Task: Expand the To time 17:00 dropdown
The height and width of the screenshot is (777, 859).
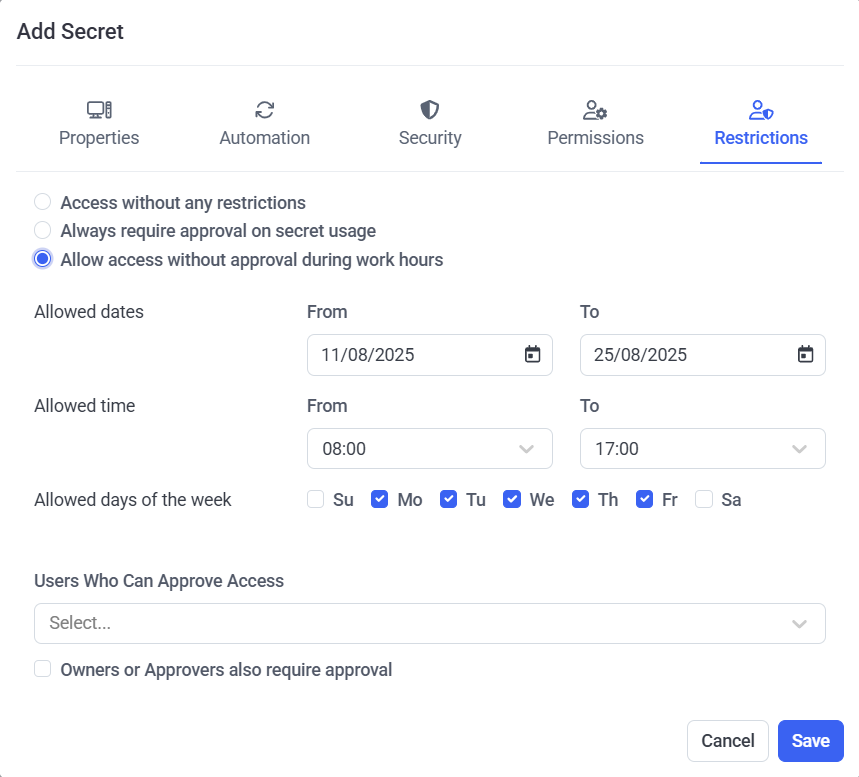Action: coord(702,449)
